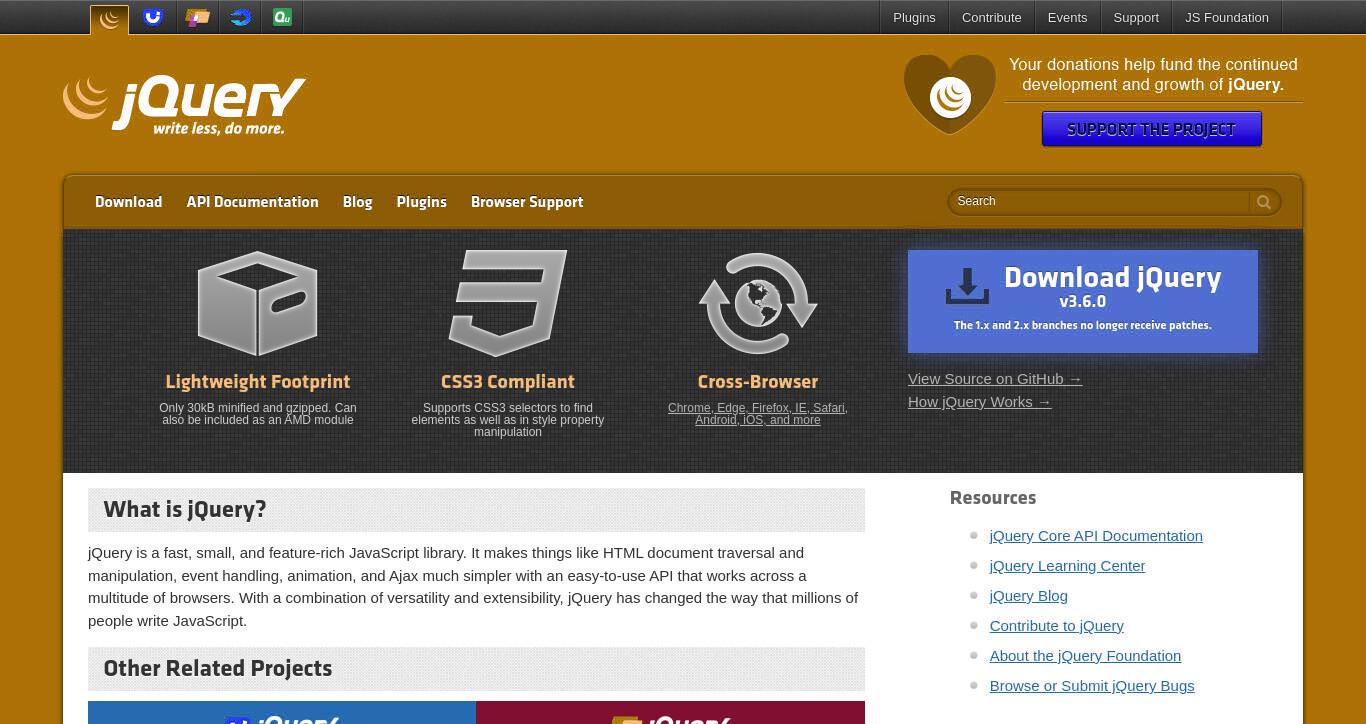The image size is (1366, 724).
Task: Open Contribute in the top bar
Action: coord(991,17)
